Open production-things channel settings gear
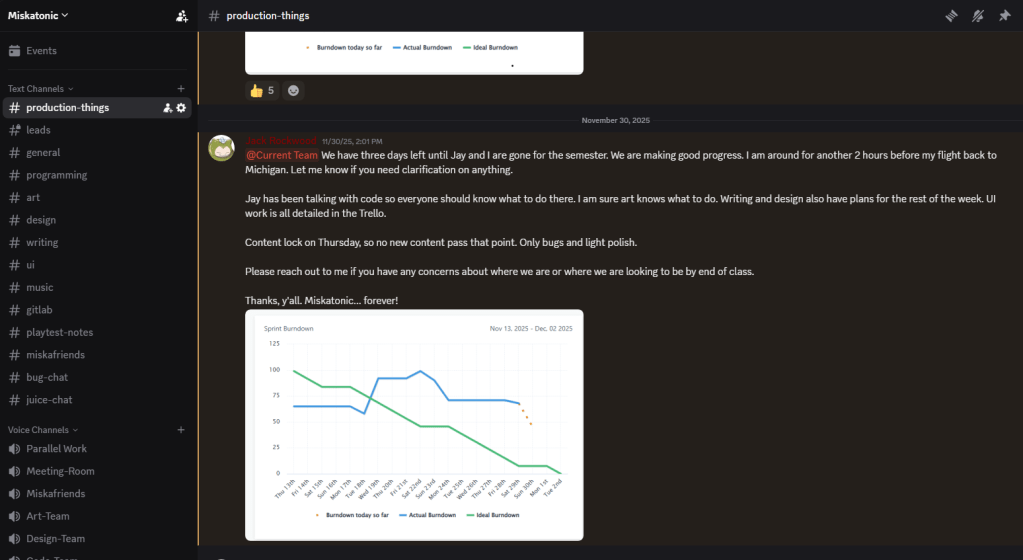The height and width of the screenshot is (560, 1023). [181, 108]
